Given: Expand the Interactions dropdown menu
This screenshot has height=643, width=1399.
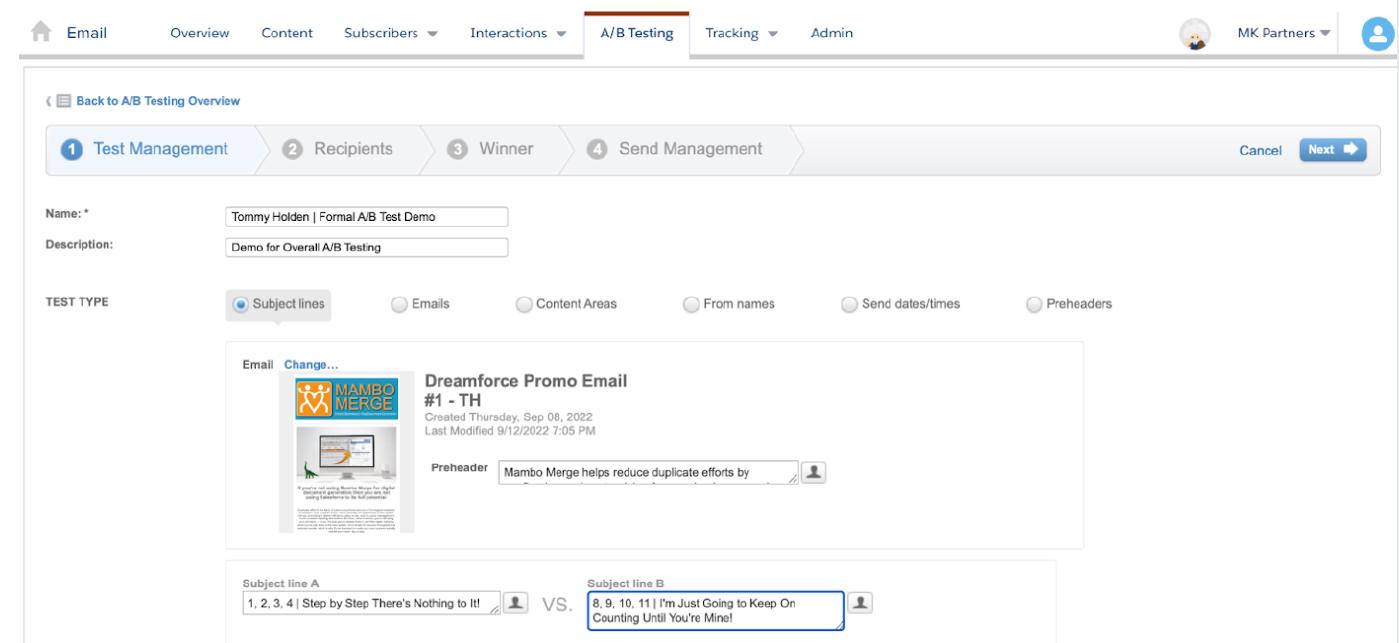Looking at the screenshot, I should point(518,33).
